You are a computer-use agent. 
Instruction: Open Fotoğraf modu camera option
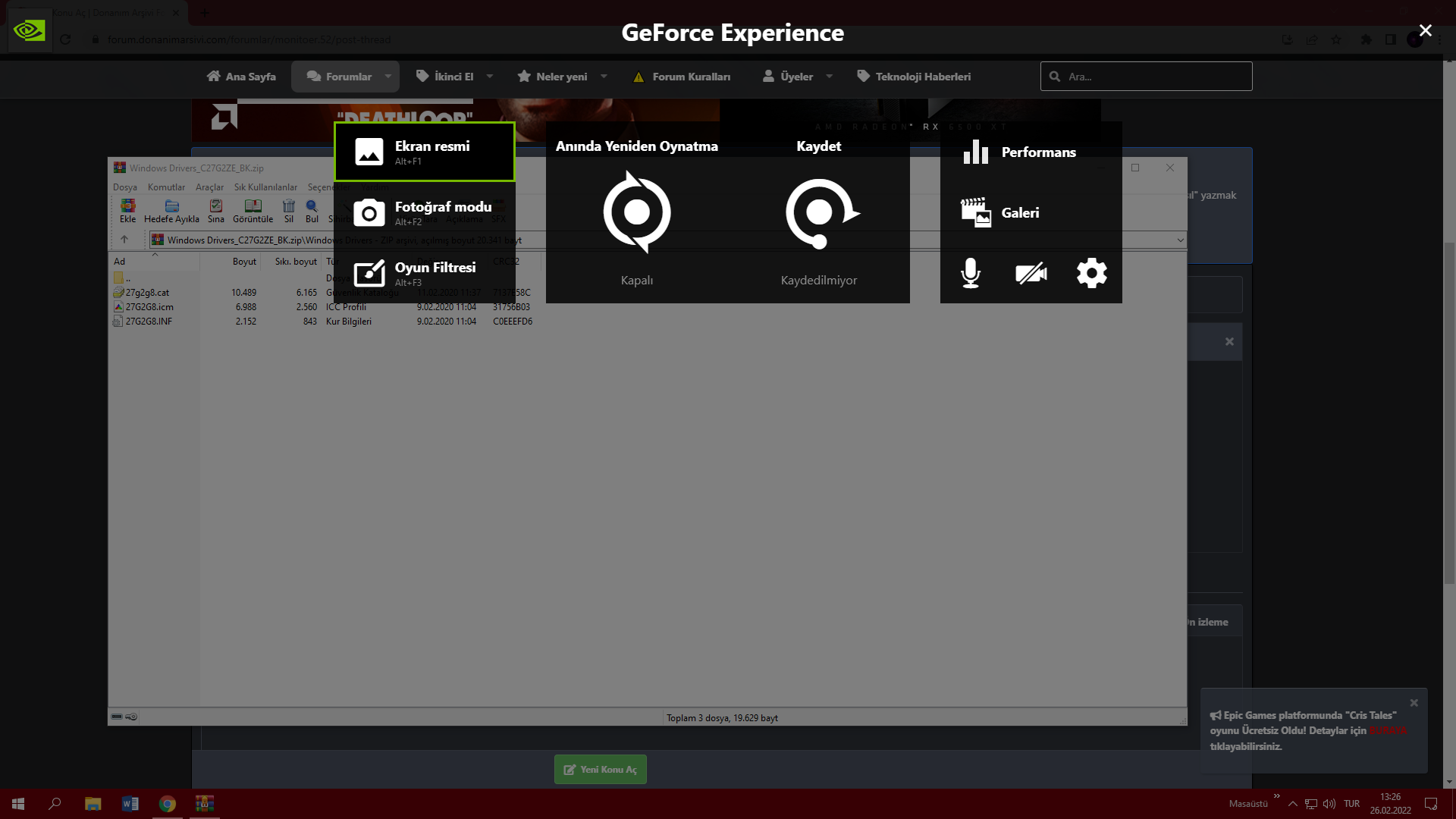(424, 212)
